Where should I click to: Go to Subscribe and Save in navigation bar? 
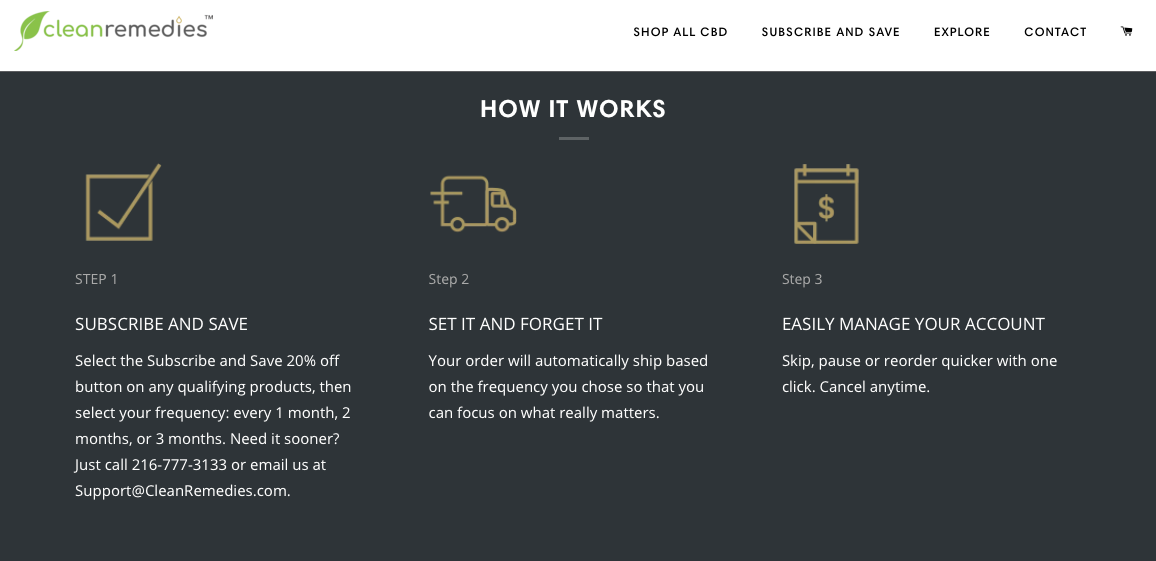830,32
